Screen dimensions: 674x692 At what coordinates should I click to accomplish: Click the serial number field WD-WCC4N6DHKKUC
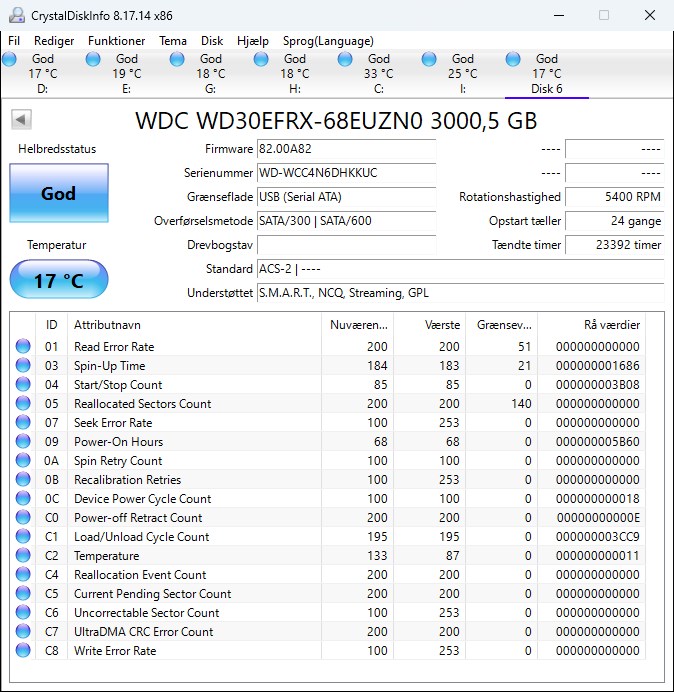click(x=346, y=173)
